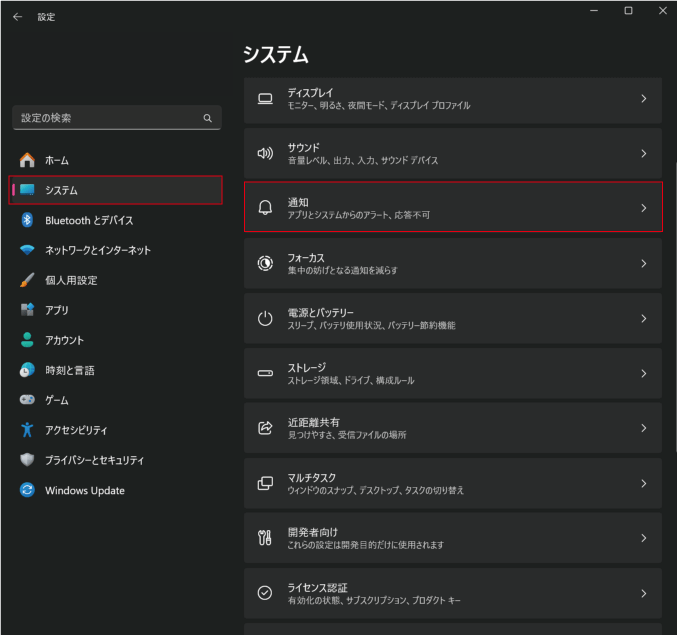The width and height of the screenshot is (677, 635).
Task: Click the magnifier icon in search box
Action: pos(208,118)
